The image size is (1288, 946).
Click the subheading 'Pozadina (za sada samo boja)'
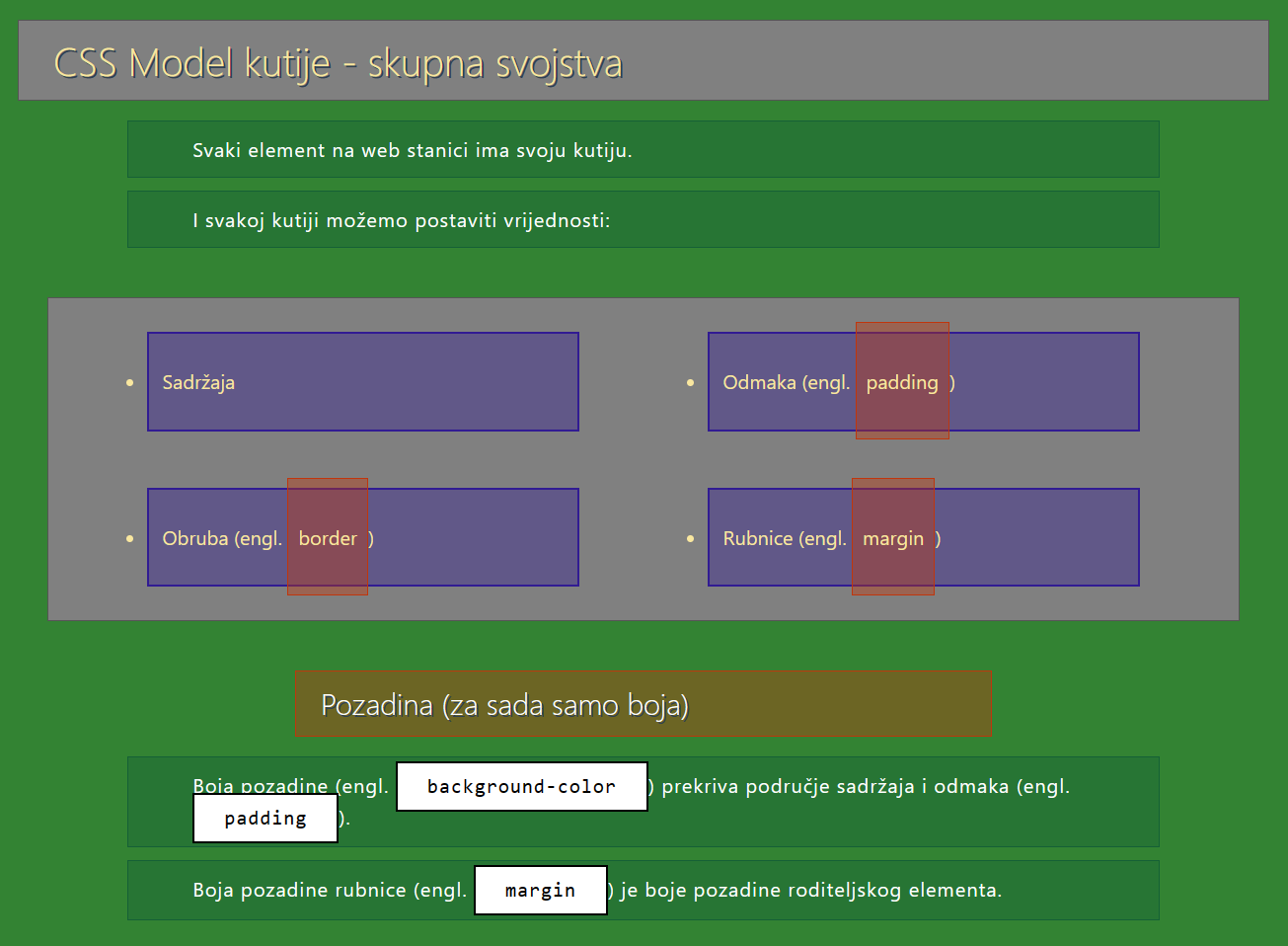[644, 704]
